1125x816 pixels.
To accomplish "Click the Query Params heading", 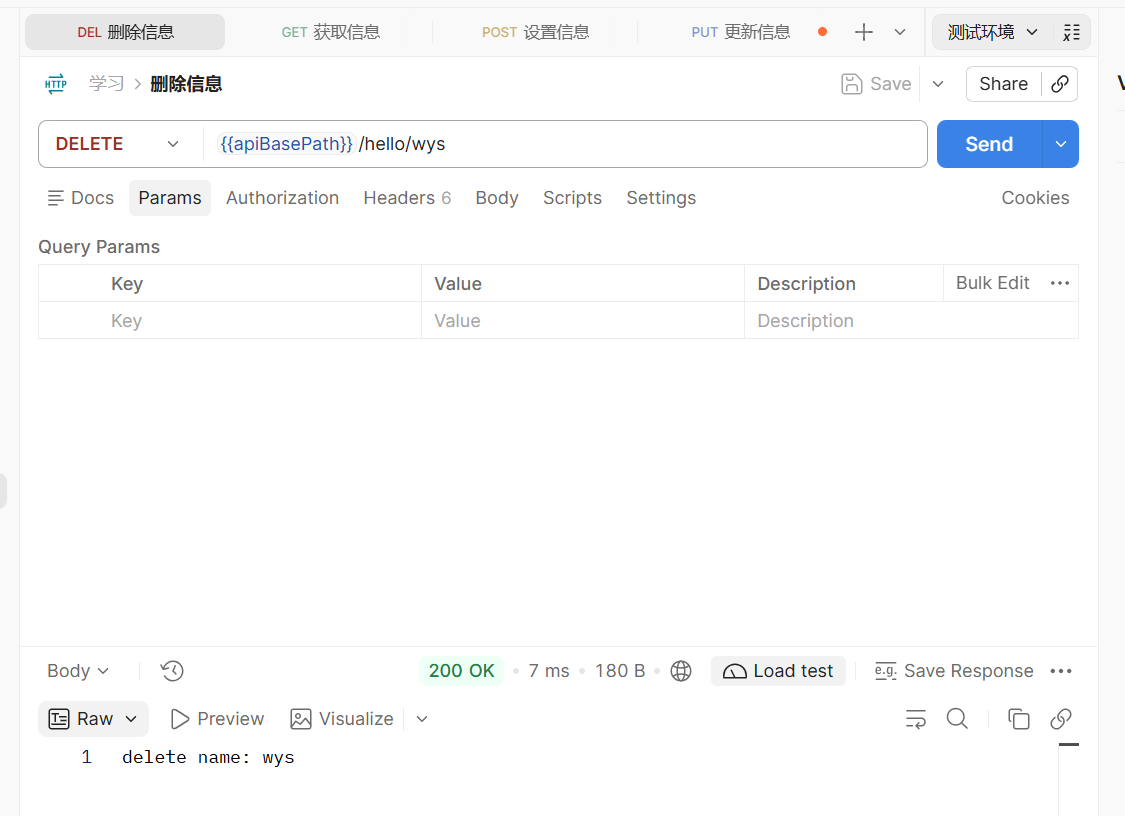I will (x=99, y=247).
